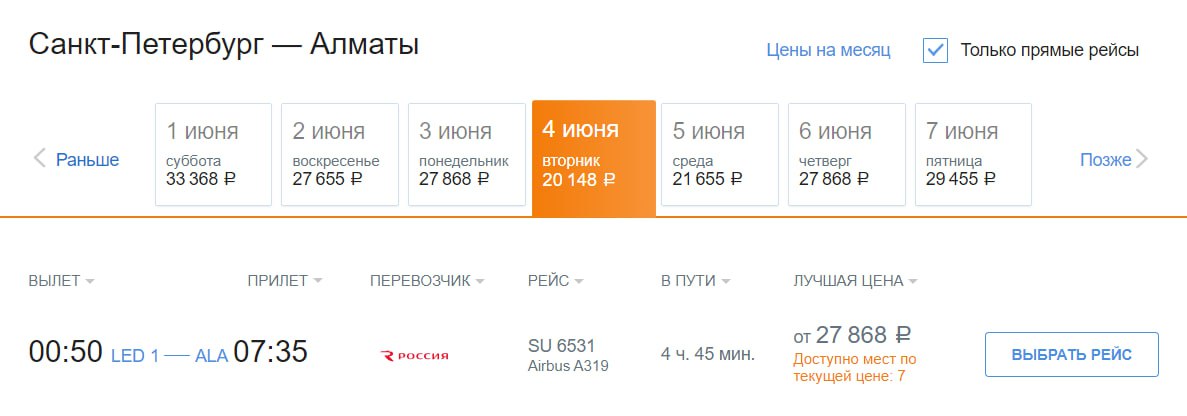Screen dimensions: 1187x416
Task: Select the 7 июня пятница tab
Action: (973, 154)
